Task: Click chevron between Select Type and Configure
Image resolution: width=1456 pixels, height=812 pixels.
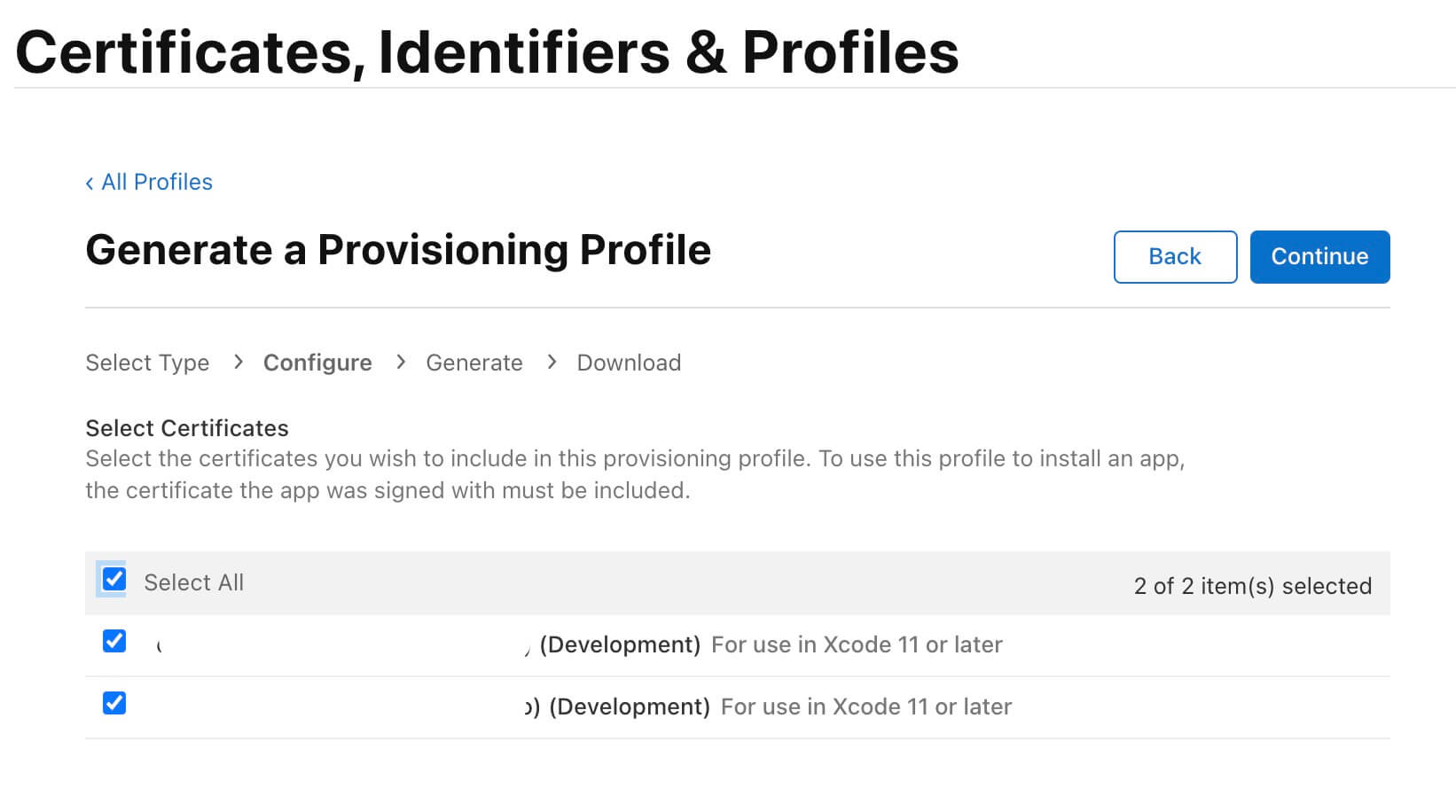Action: pyautogui.click(x=238, y=362)
